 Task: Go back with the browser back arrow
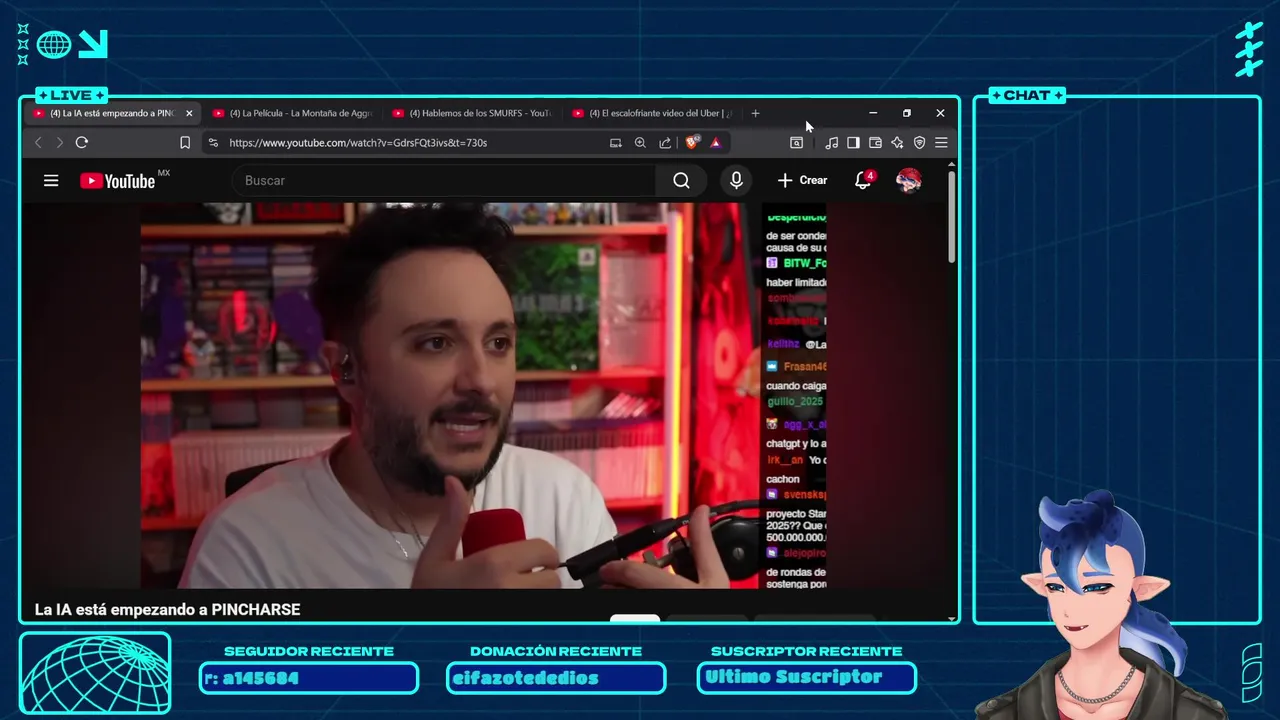click(39, 143)
